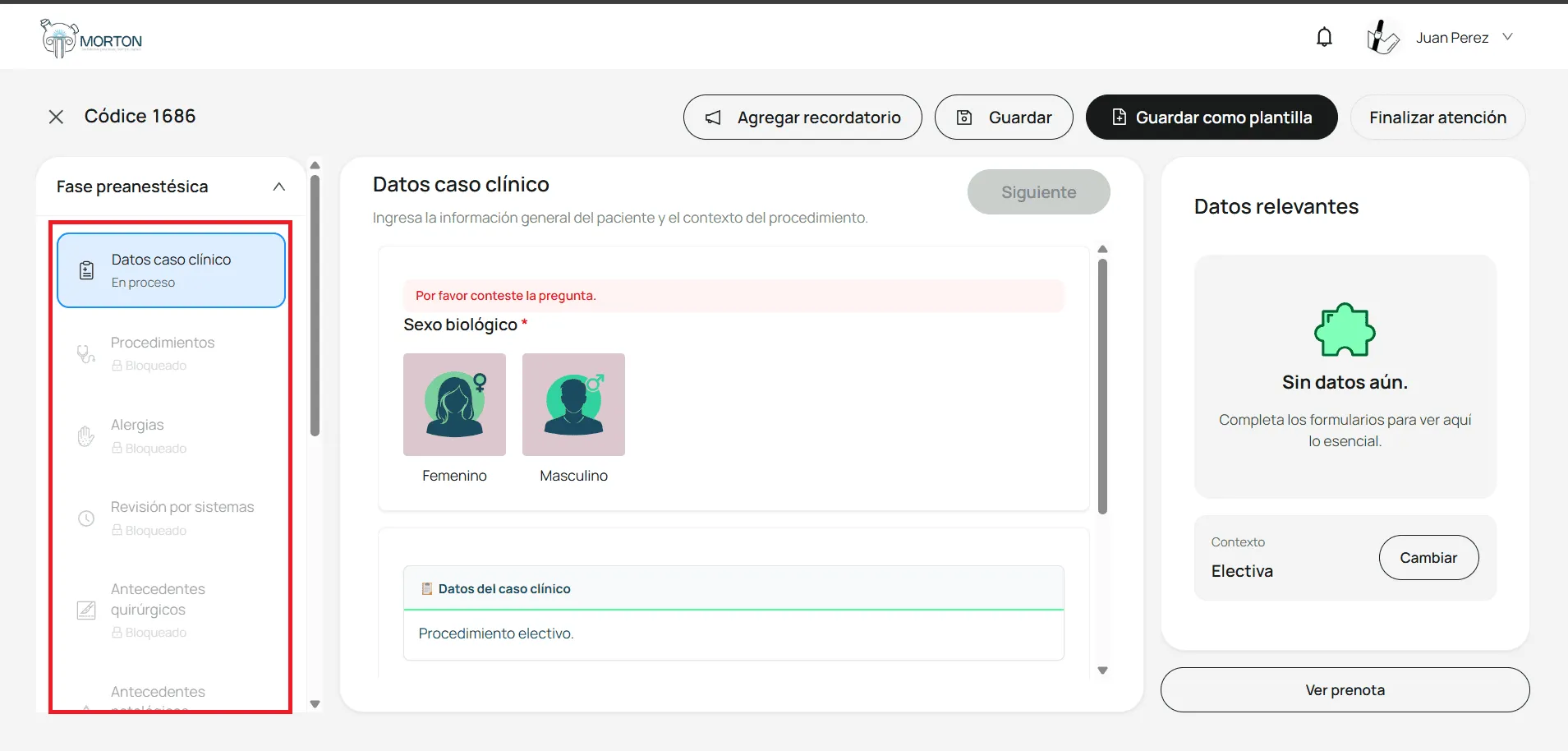Open Ver prenota
The image size is (1568, 751).
pyautogui.click(x=1345, y=690)
